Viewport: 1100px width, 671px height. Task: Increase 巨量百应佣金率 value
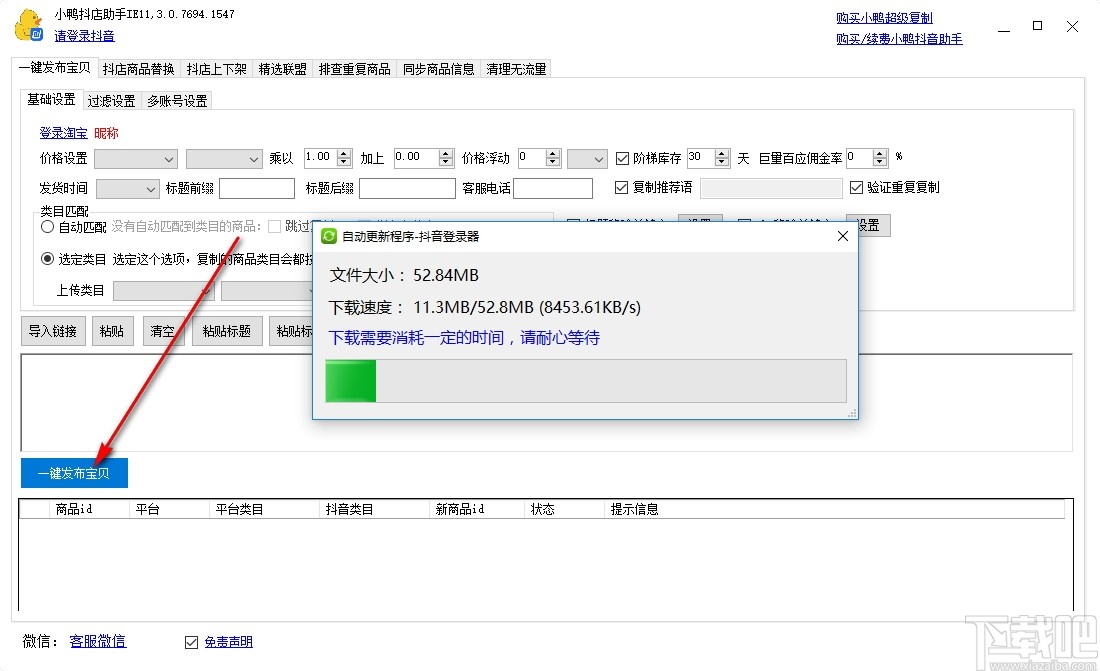pyautogui.click(x=880, y=154)
